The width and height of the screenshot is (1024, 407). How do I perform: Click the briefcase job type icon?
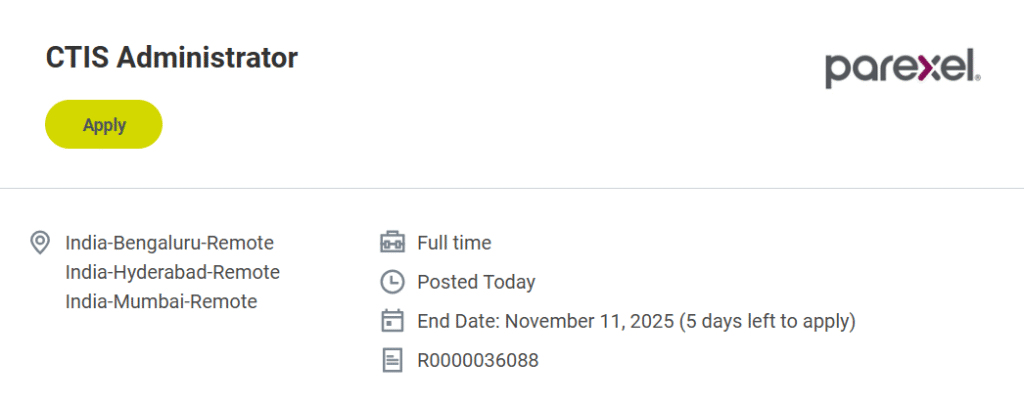[392, 242]
